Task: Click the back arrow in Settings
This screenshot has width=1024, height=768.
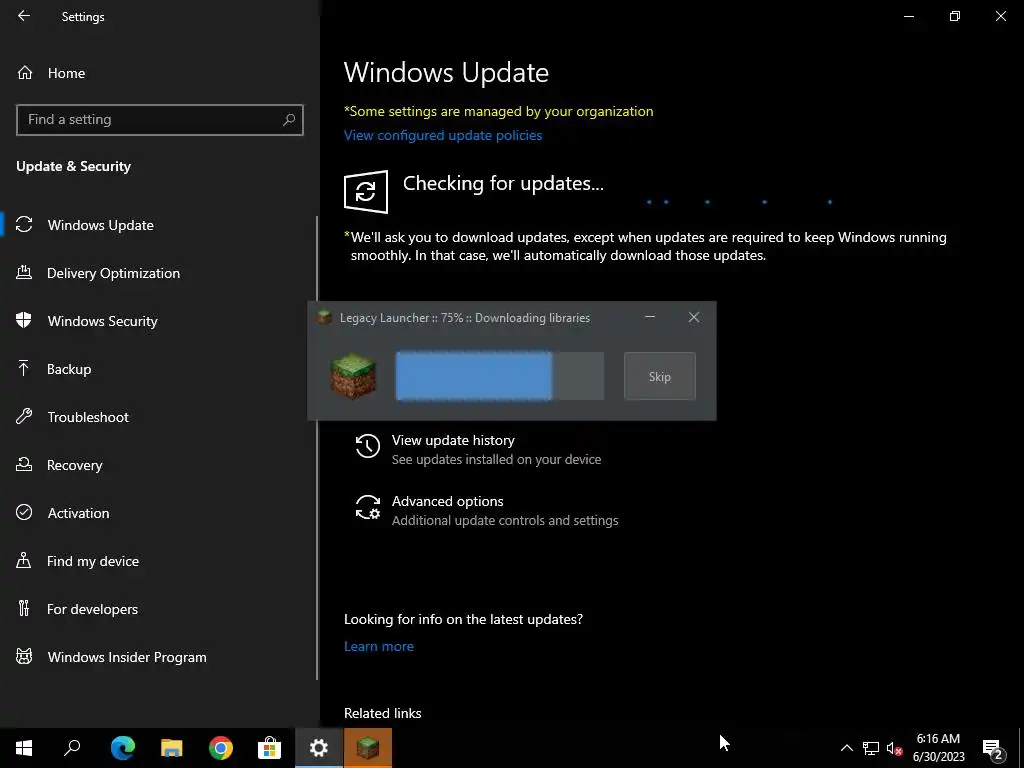Action: (x=24, y=16)
